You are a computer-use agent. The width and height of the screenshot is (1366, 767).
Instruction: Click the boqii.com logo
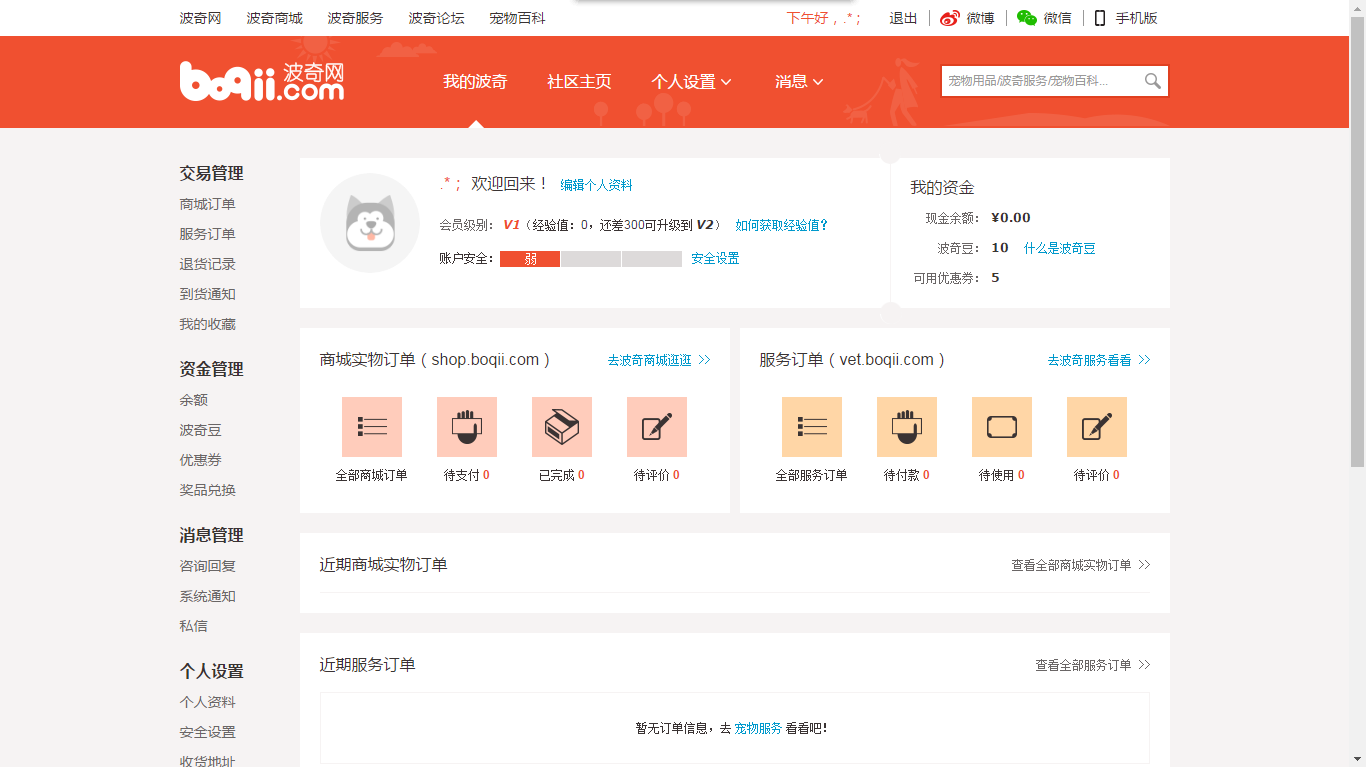click(262, 81)
